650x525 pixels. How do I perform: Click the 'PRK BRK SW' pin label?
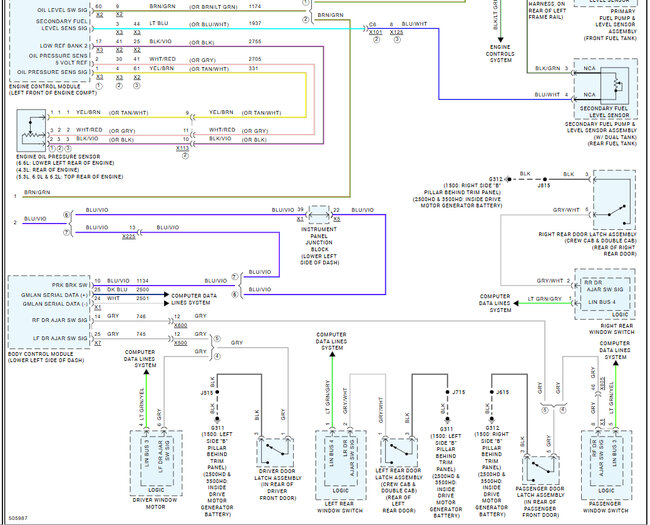[70, 285]
